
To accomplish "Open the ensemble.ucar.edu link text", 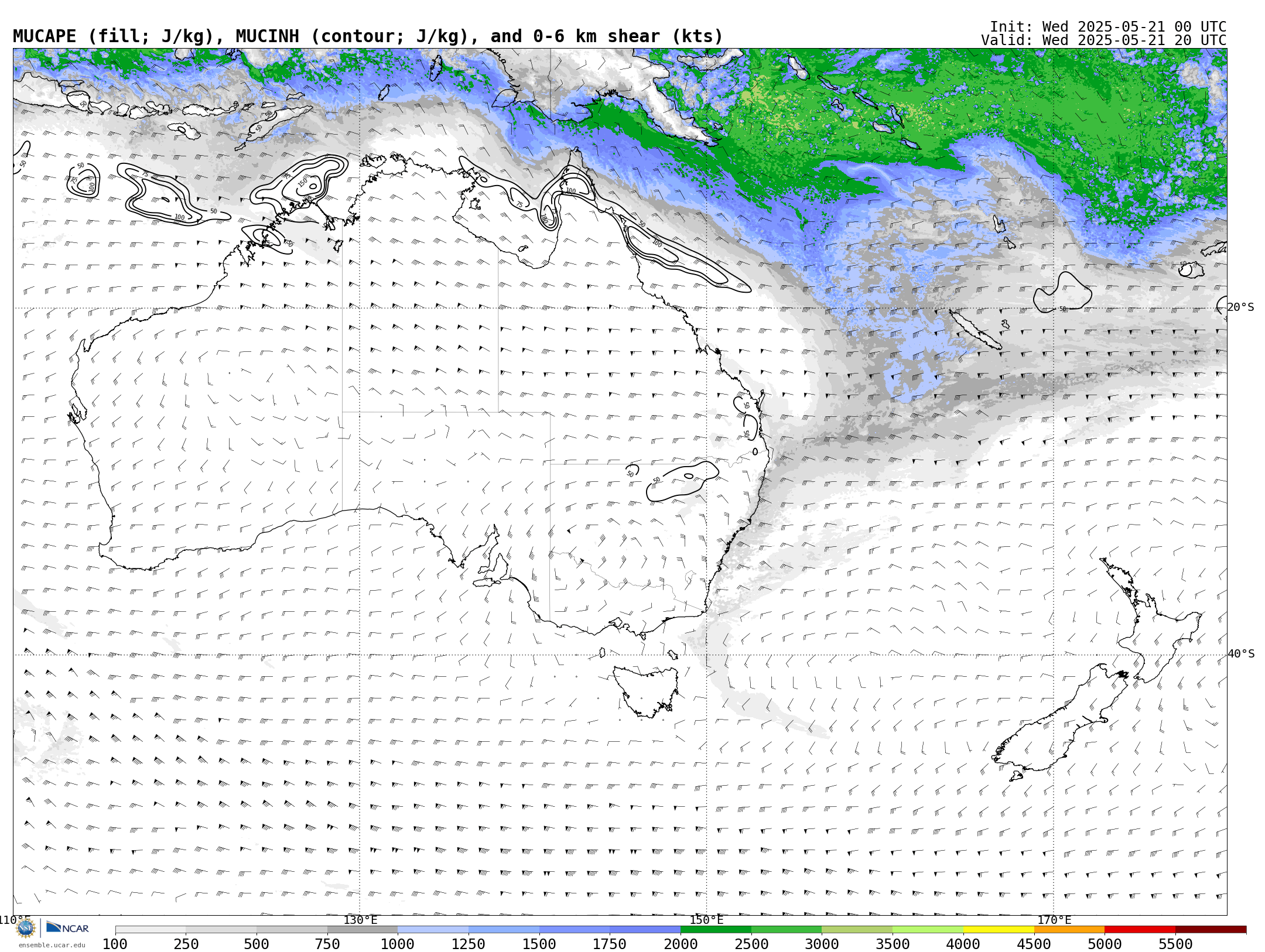I will pyautogui.click(x=52, y=945).
